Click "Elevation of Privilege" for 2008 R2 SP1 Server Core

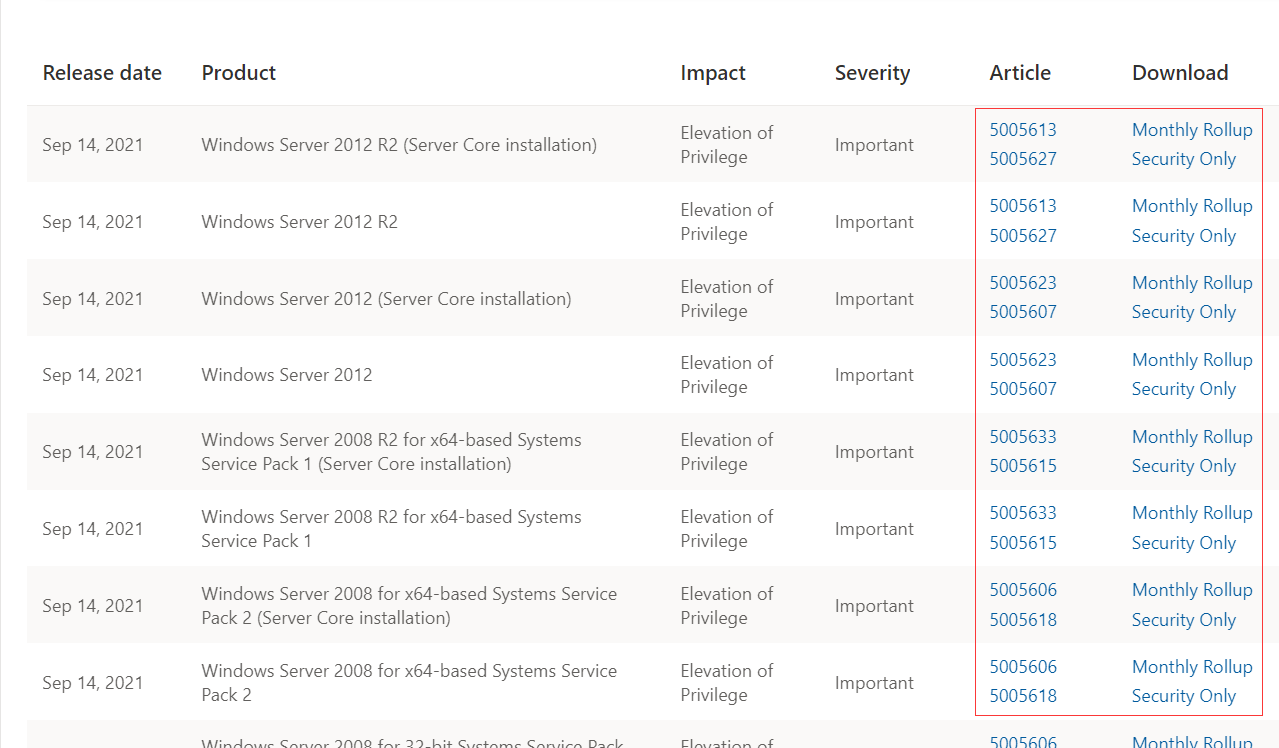[x=727, y=452]
